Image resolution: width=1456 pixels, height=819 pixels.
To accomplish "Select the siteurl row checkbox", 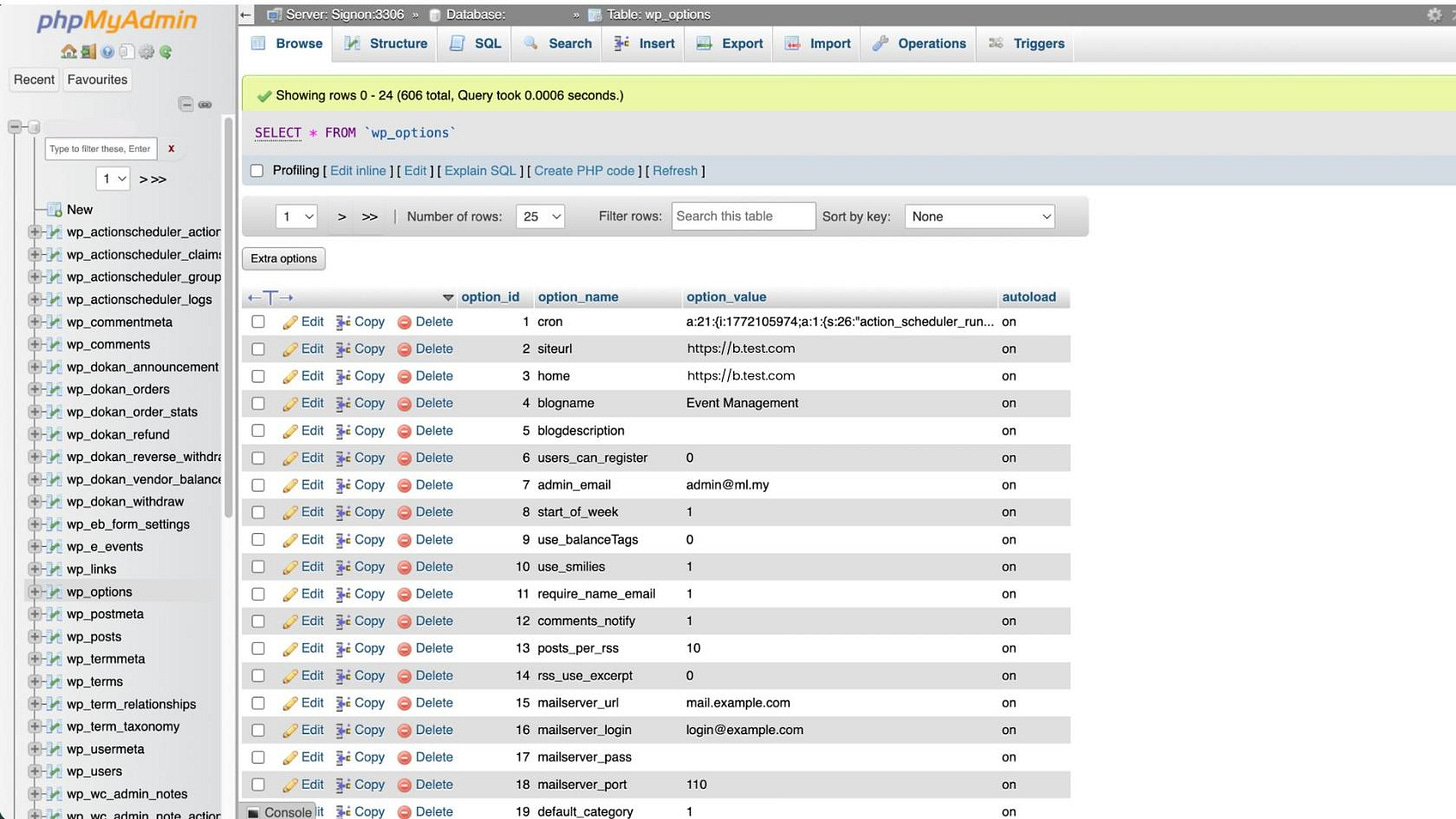I will [258, 349].
